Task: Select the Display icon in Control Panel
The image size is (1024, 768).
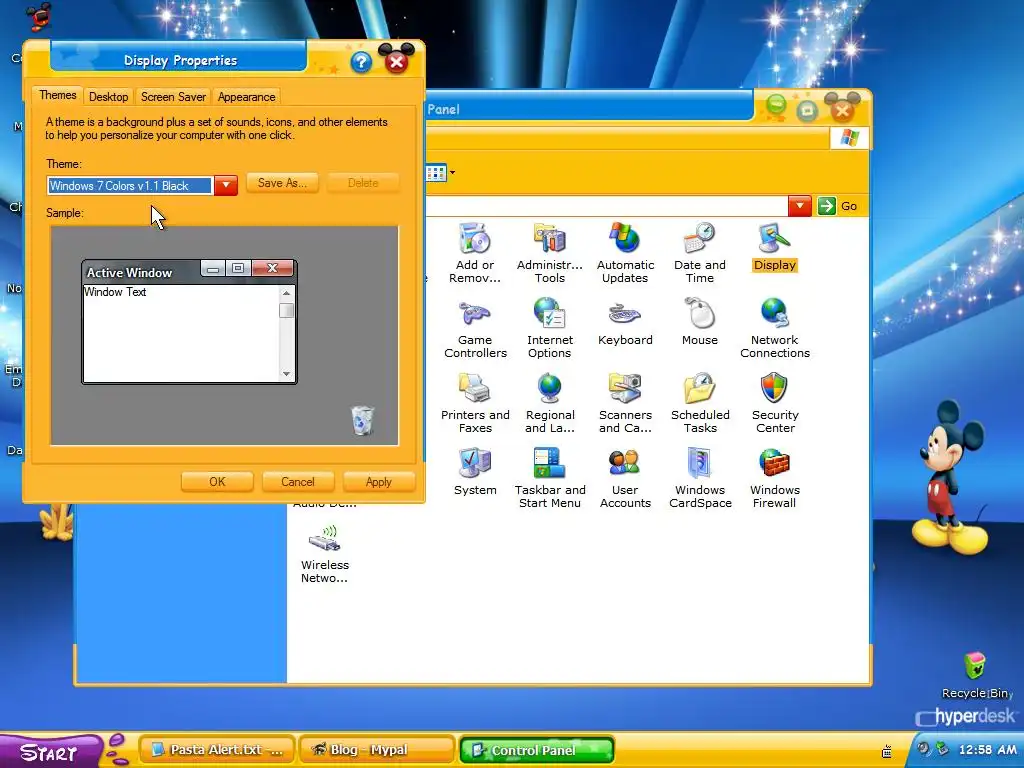Action: coord(775,247)
